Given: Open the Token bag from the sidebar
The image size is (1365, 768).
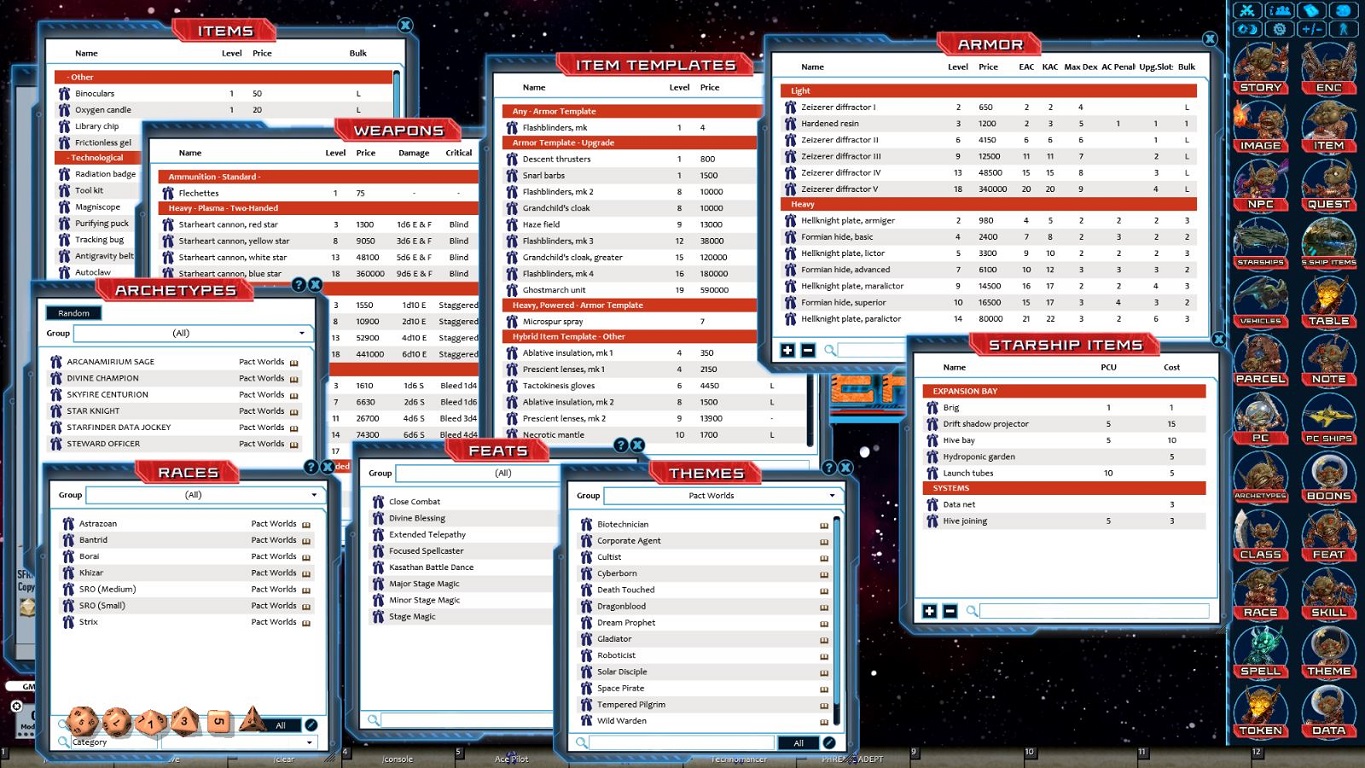Looking at the screenshot, I should coord(1260,714).
